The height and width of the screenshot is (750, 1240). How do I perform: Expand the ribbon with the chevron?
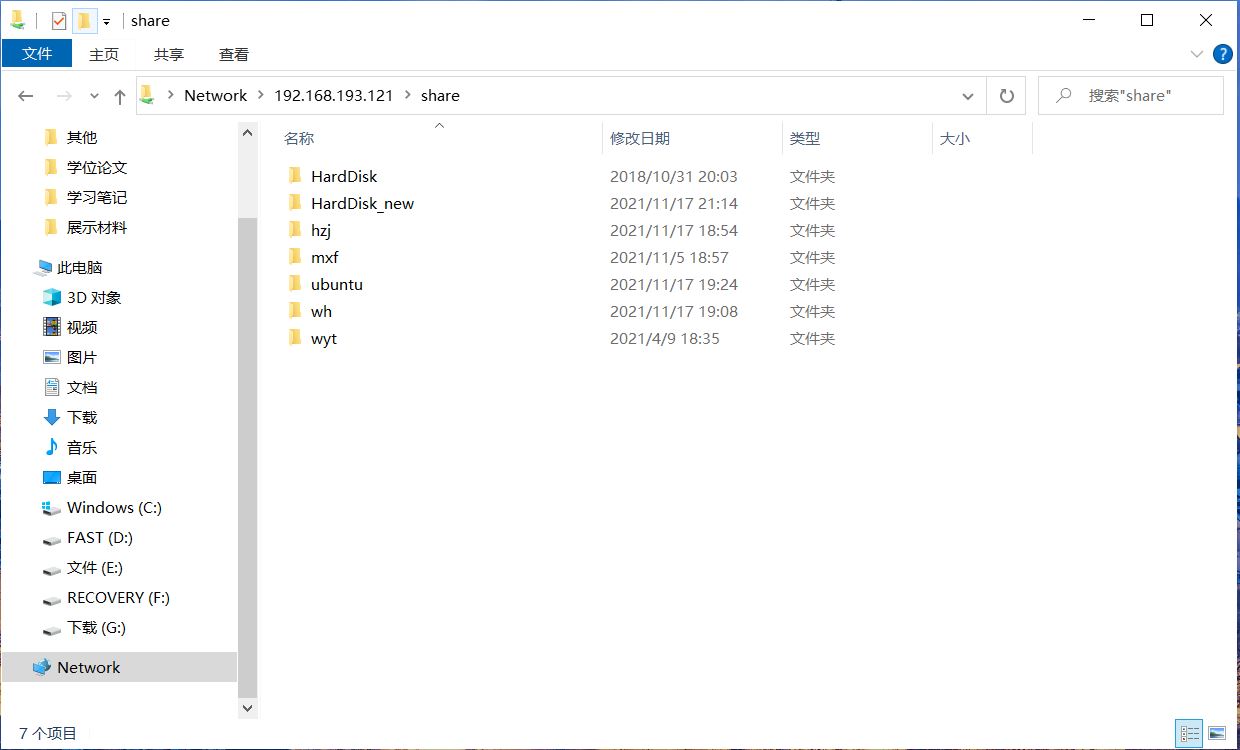pos(1197,54)
